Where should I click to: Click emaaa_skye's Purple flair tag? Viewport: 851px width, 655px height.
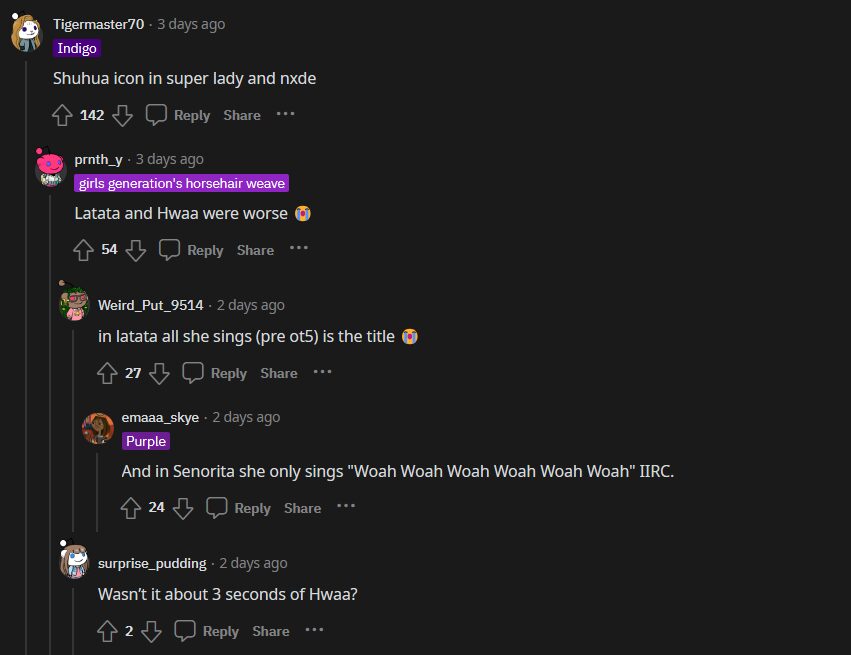pos(146,441)
